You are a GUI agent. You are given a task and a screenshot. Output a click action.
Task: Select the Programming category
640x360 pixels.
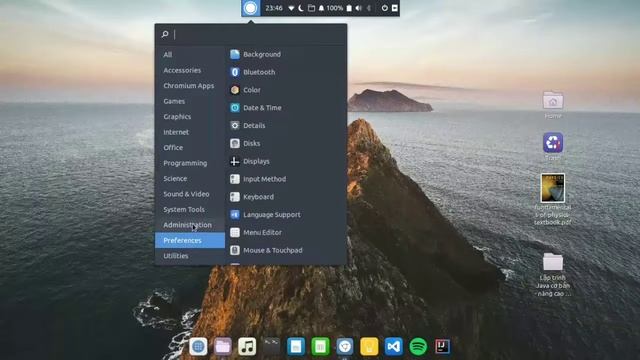[x=190, y=163]
